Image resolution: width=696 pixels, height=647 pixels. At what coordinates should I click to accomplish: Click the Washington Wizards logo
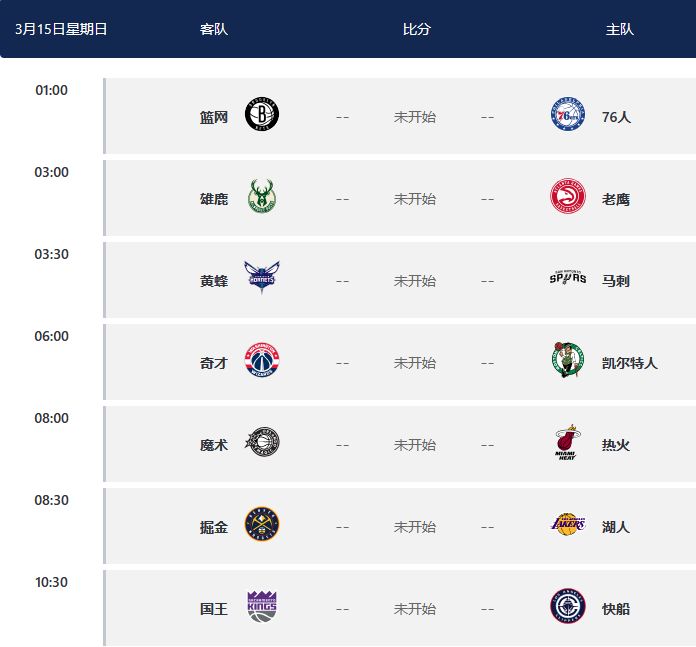coord(262,360)
